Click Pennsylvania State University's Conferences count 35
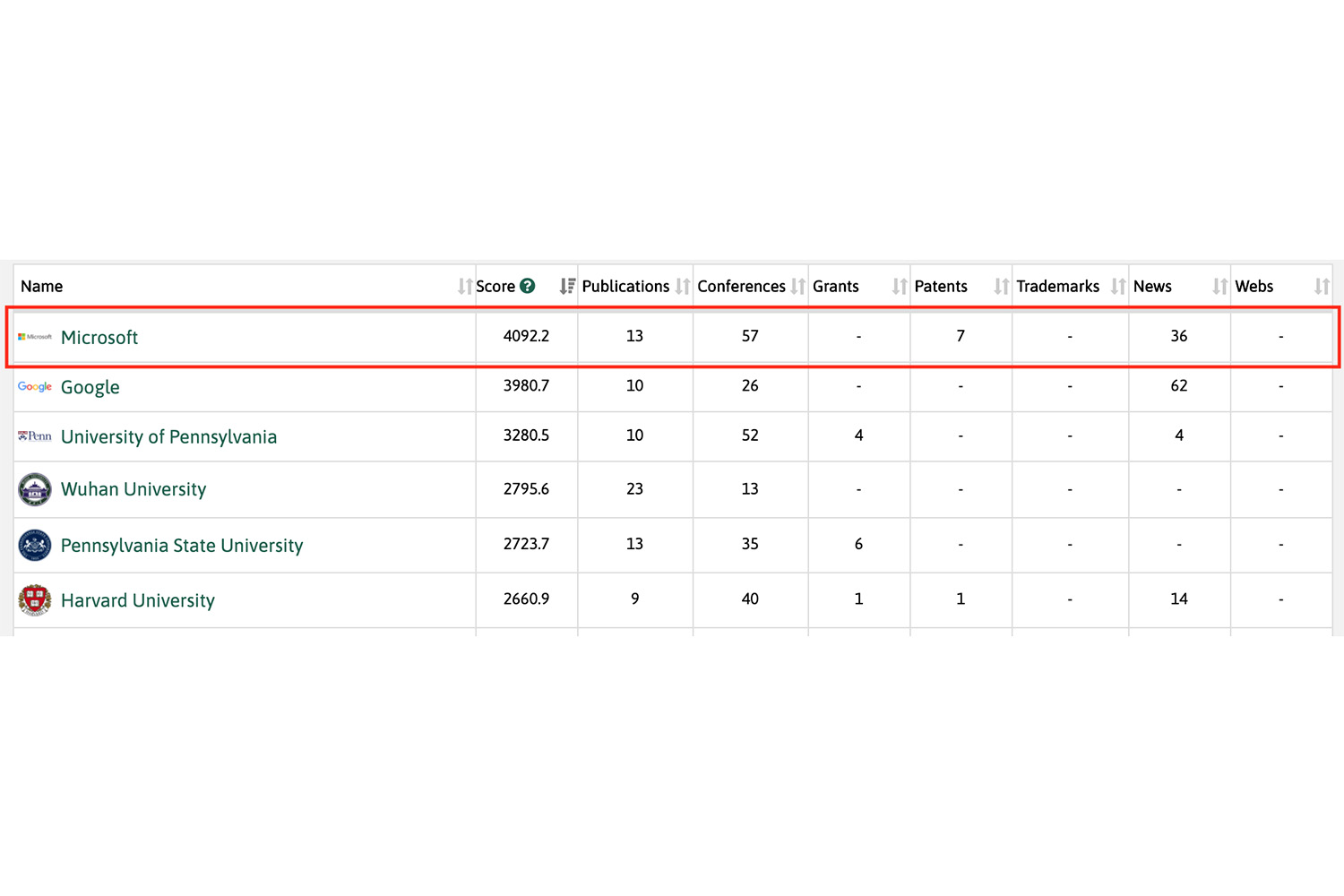The height and width of the screenshot is (896, 1344). [x=750, y=544]
